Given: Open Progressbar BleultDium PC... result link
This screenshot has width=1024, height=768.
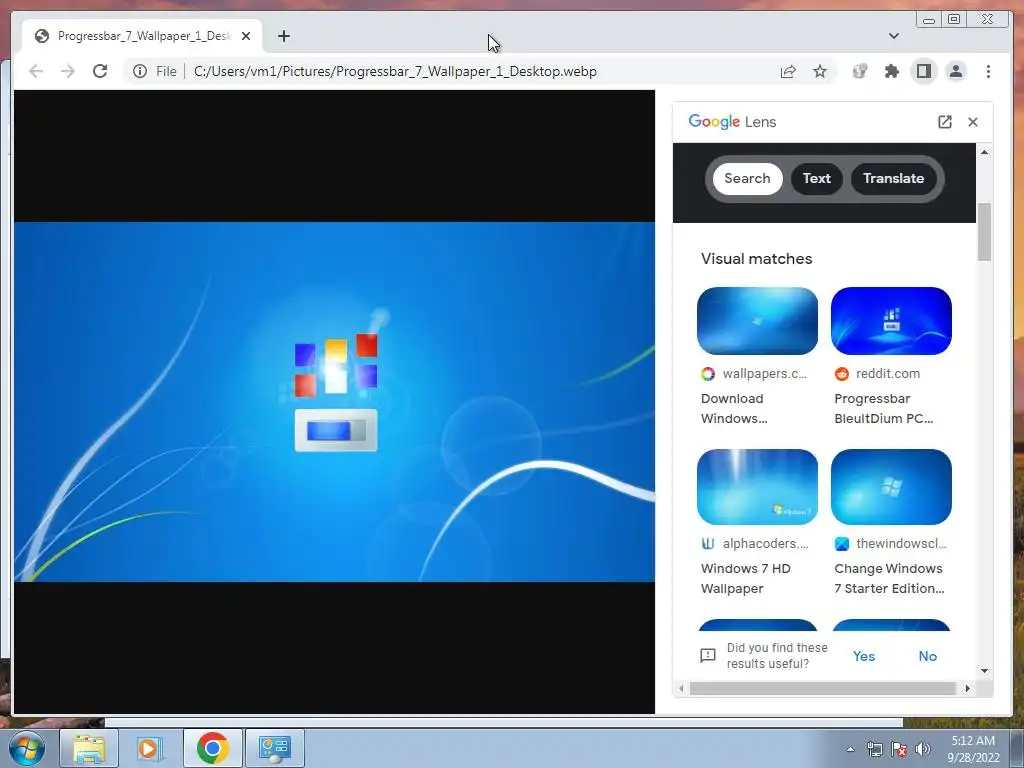Looking at the screenshot, I should point(884,408).
